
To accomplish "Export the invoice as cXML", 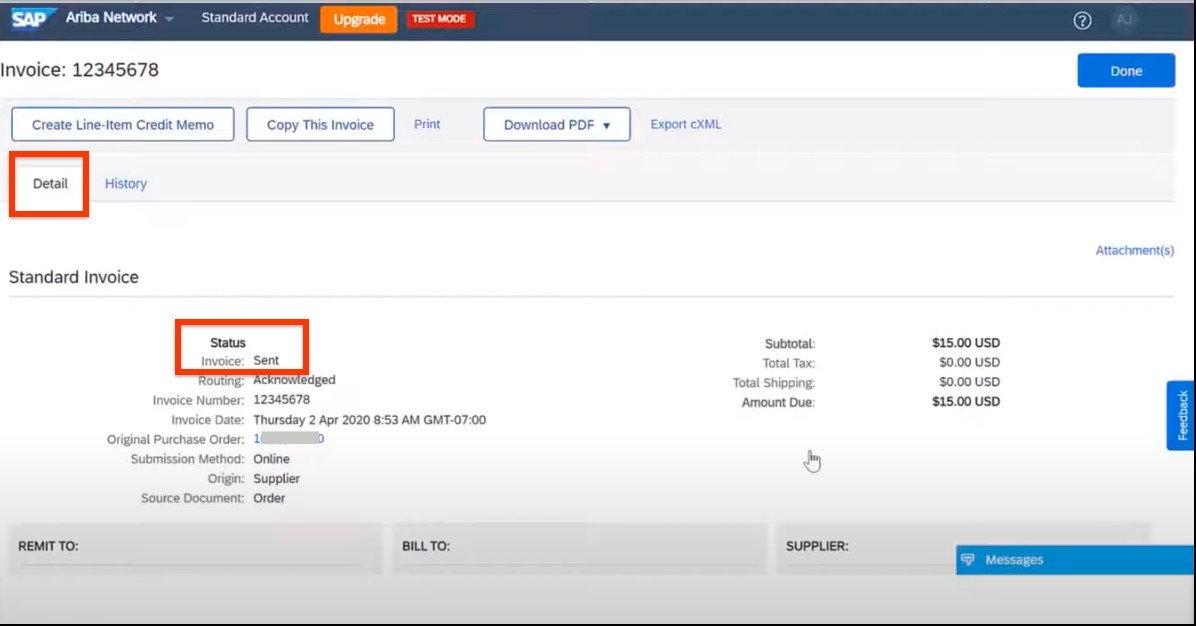I will (x=685, y=124).
